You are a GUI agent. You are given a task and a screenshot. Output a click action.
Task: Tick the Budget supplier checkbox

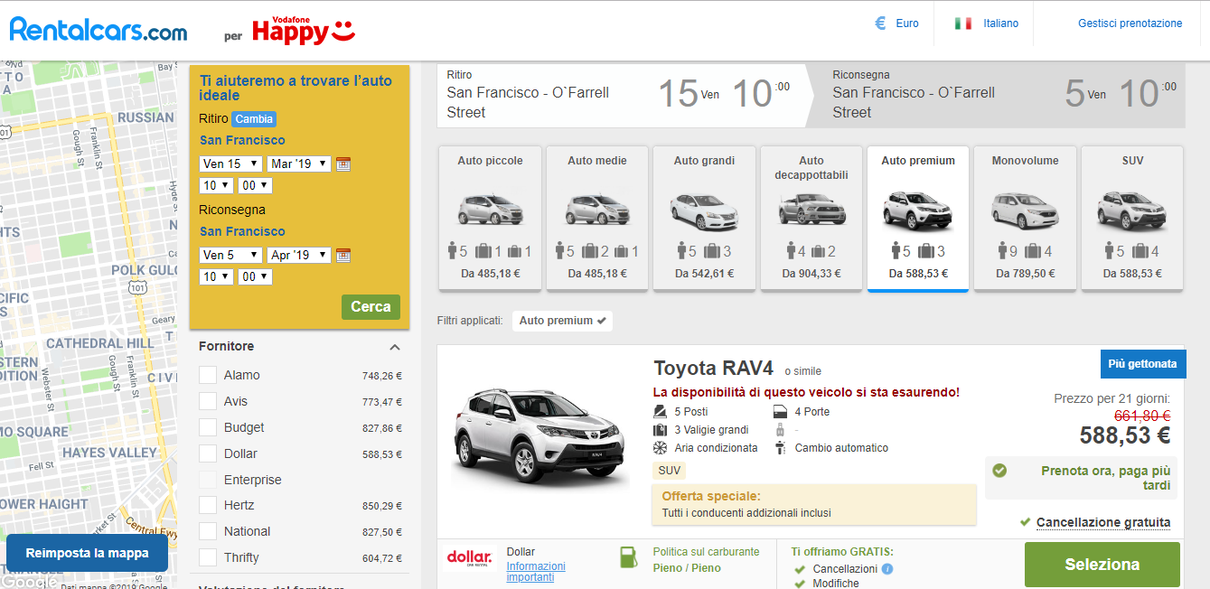(x=208, y=427)
